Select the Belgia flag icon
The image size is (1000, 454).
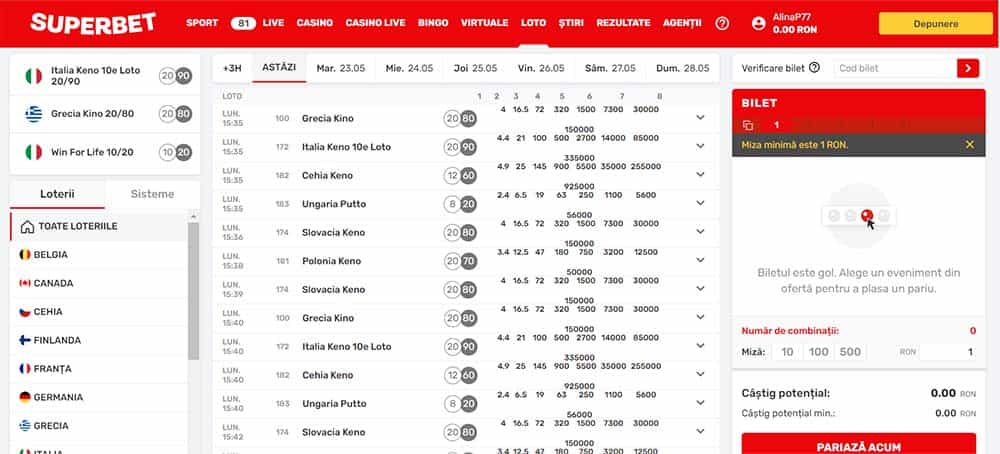[x=25, y=254]
